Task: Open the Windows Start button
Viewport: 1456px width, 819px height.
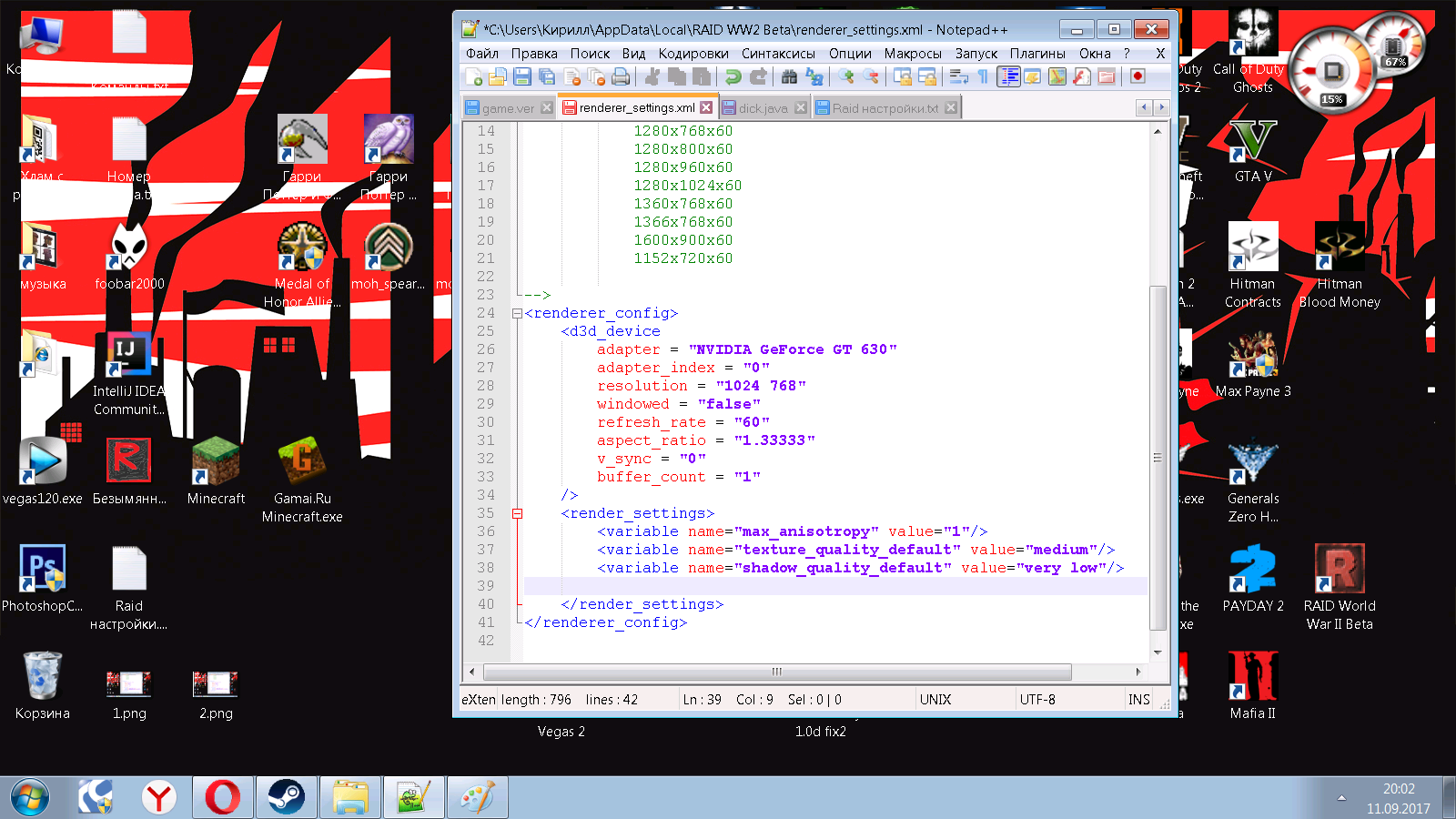Action: coord(29,797)
